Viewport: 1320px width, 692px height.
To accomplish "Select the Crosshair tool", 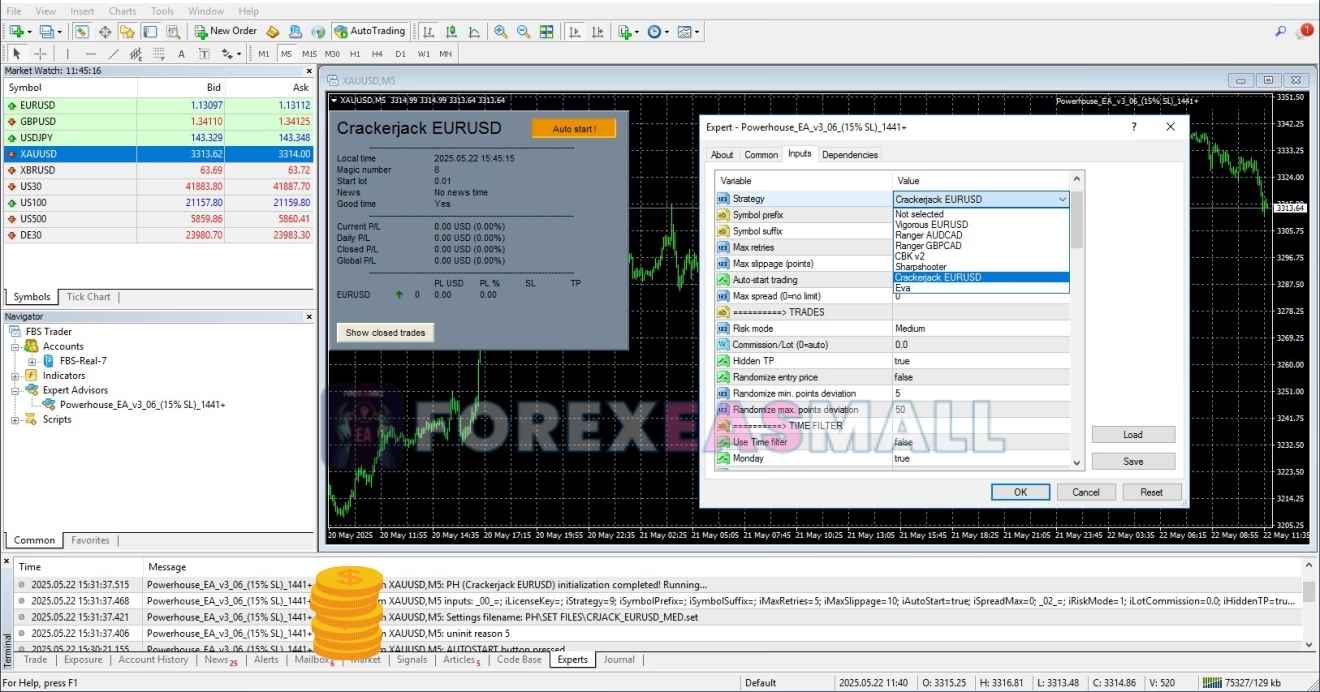I will pos(40,53).
